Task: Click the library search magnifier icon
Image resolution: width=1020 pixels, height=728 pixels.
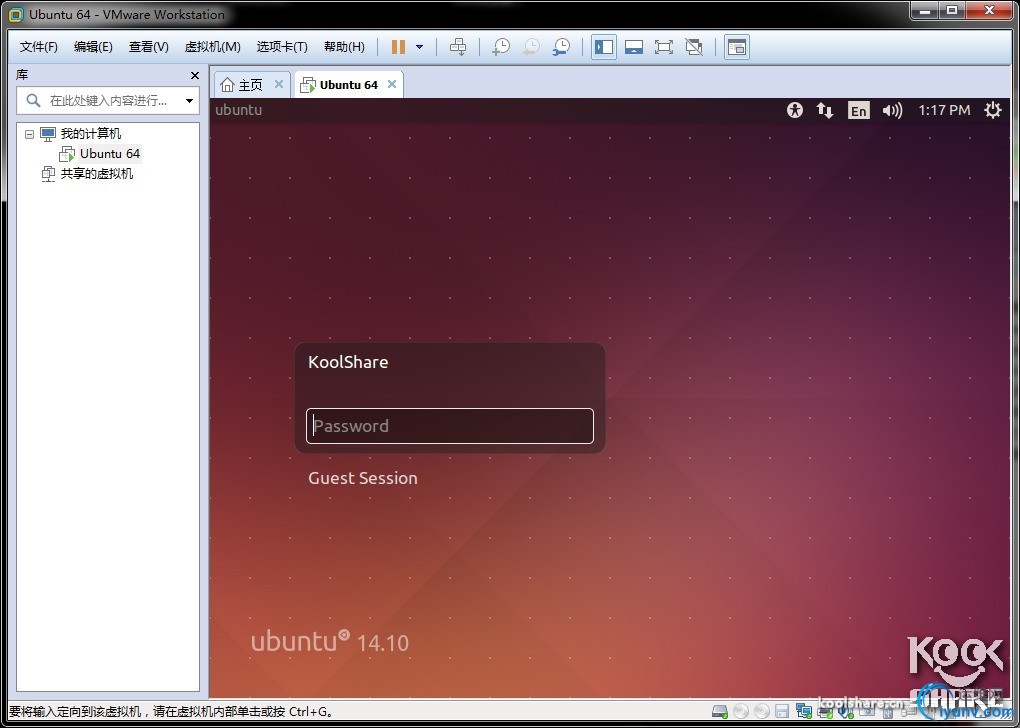Action: click(x=33, y=100)
